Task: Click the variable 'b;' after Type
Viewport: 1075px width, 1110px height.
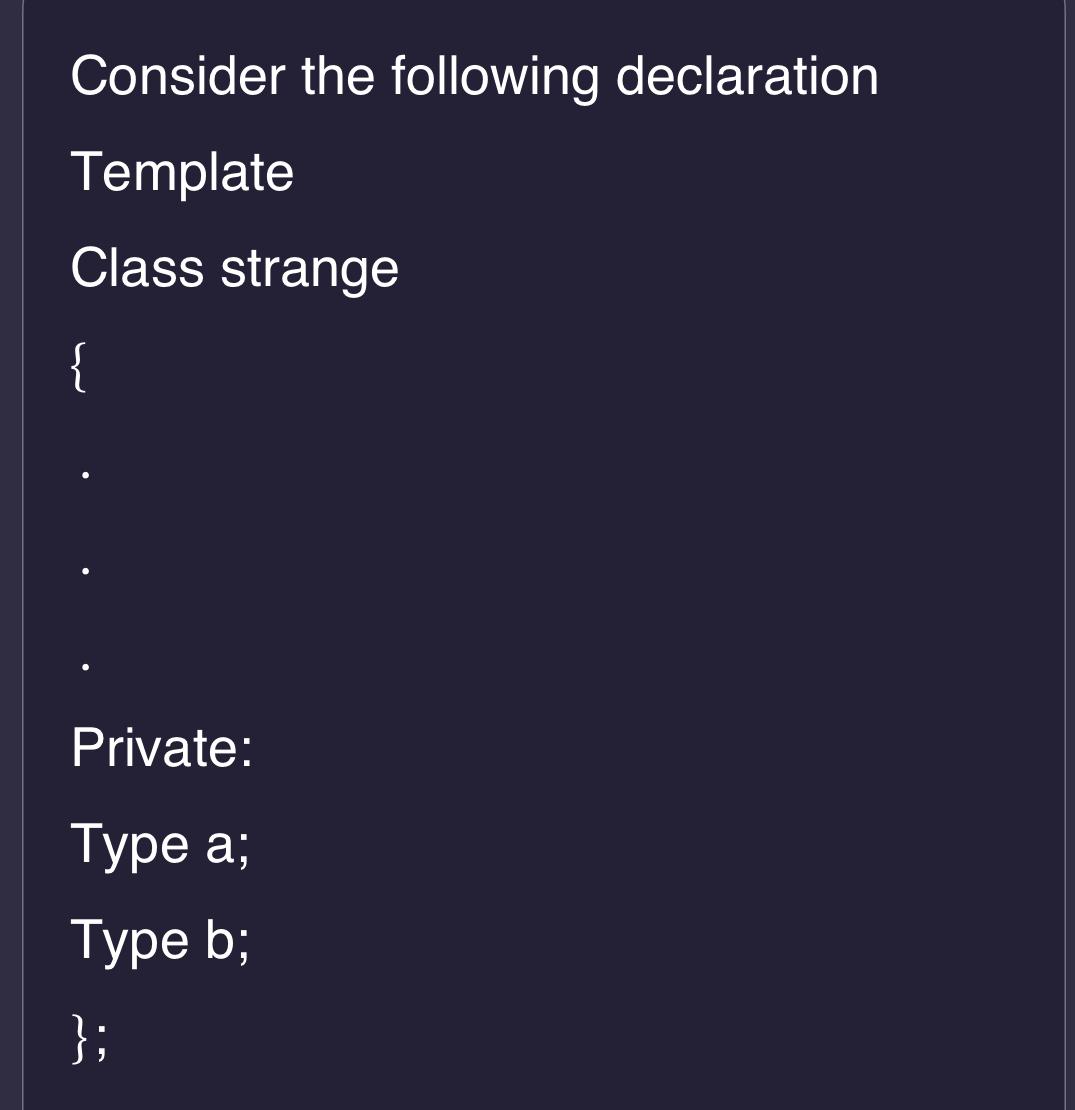Action: 227,940
